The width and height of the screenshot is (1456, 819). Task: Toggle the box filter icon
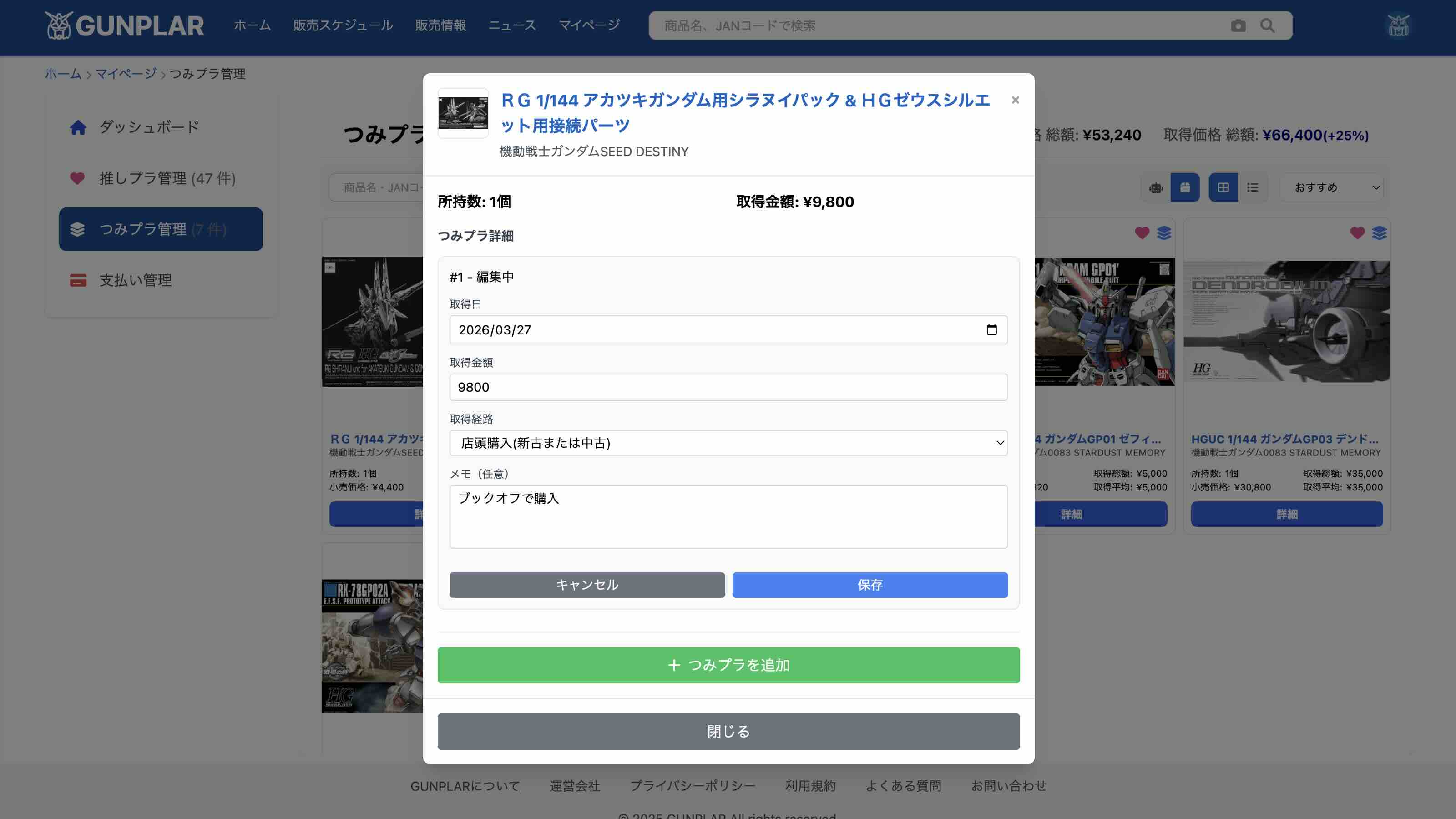click(x=1185, y=187)
